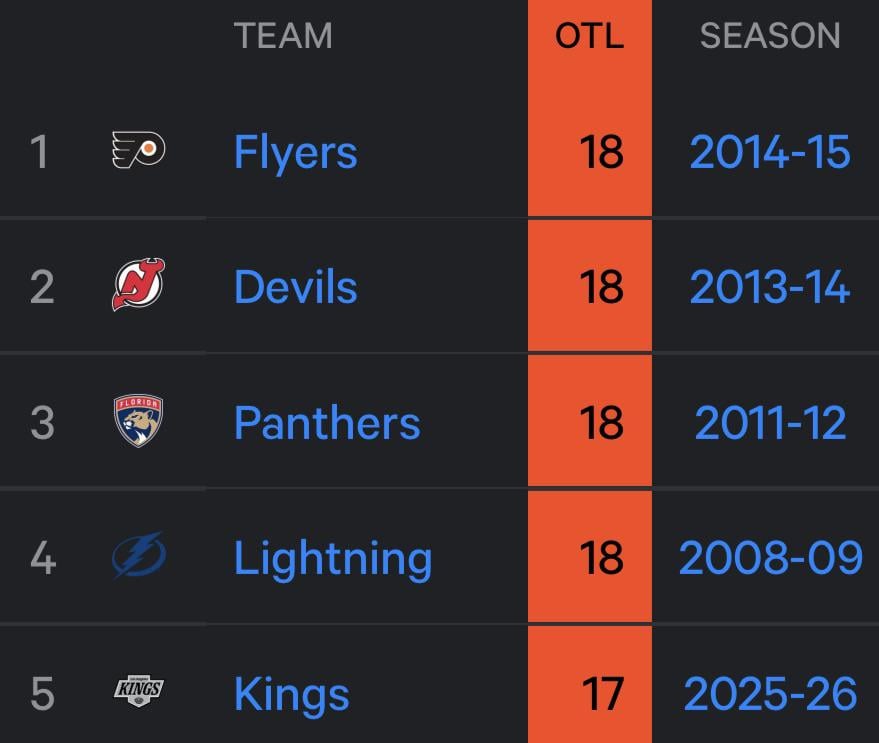Image resolution: width=879 pixels, height=743 pixels.
Task: Click the Lightning team logo
Action: click(x=138, y=556)
